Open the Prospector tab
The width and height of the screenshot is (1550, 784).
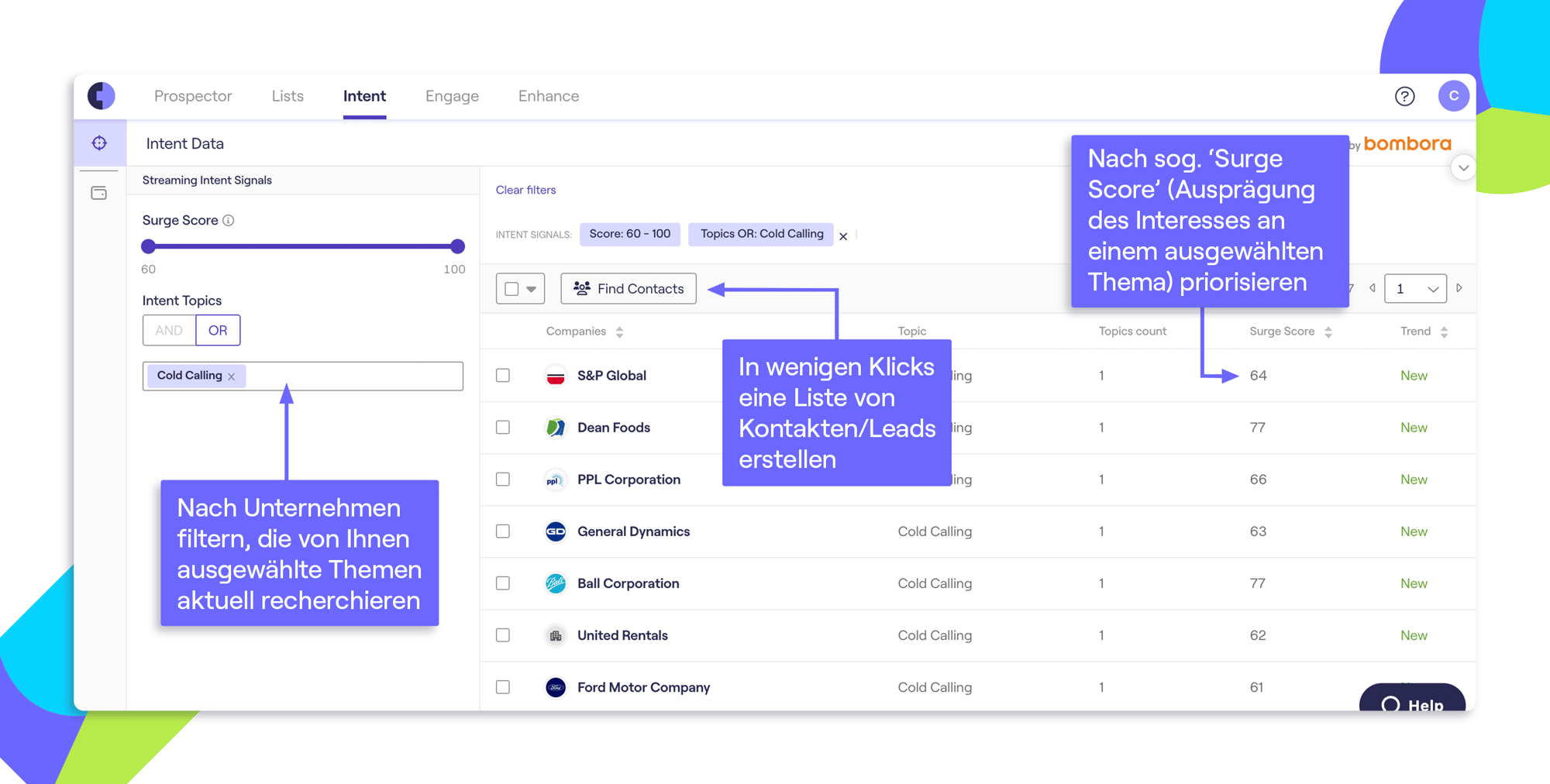coord(193,96)
